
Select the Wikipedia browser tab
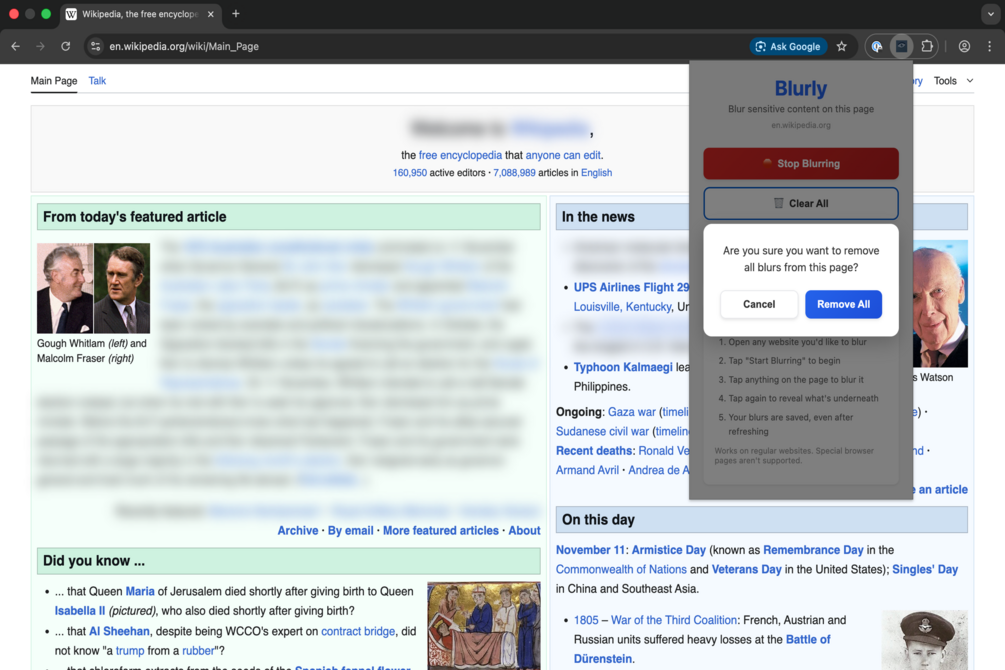140,14
